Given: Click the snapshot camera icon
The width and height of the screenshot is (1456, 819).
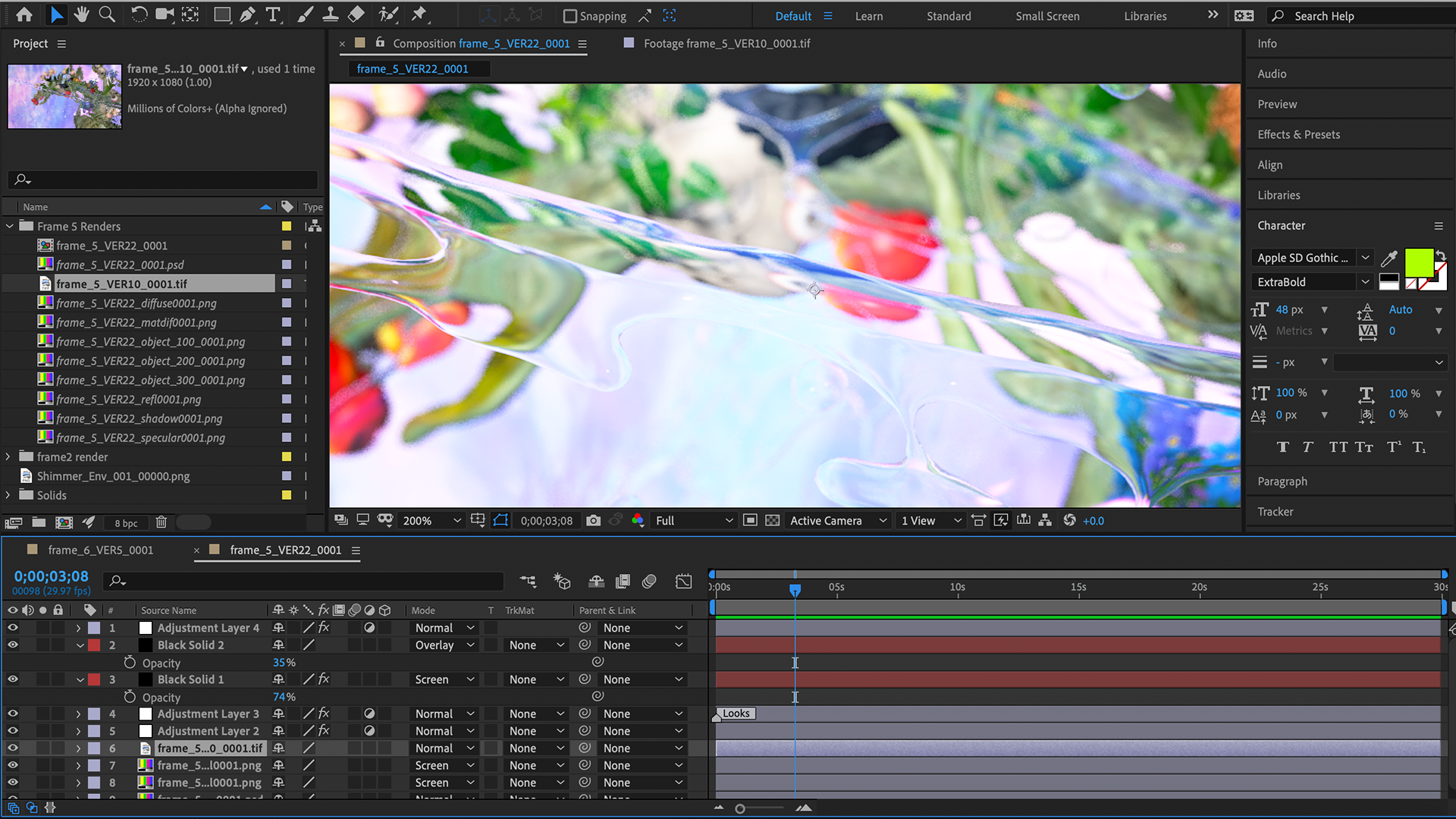Looking at the screenshot, I should click(594, 520).
